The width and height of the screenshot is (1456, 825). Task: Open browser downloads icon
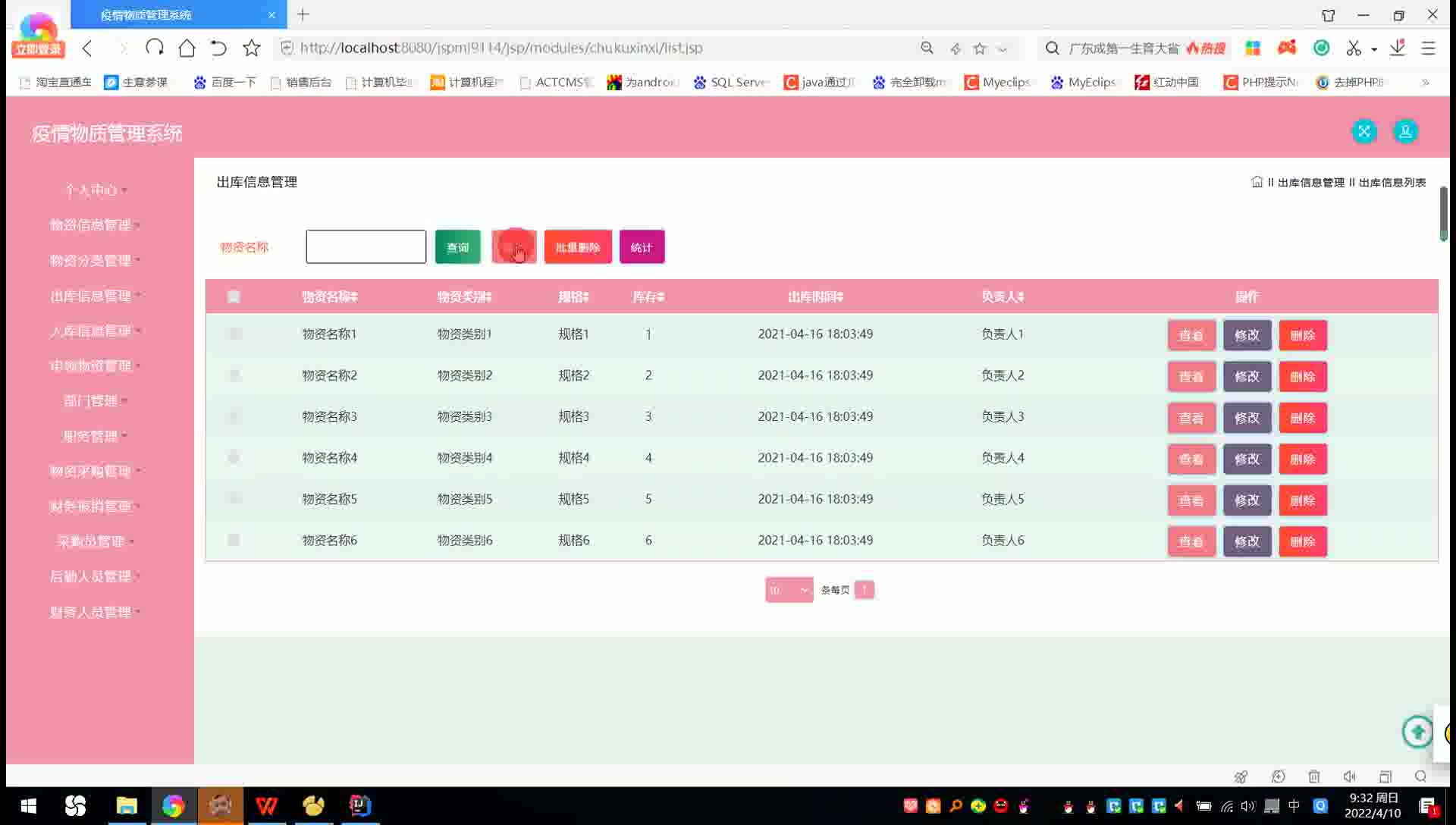(1397, 48)
